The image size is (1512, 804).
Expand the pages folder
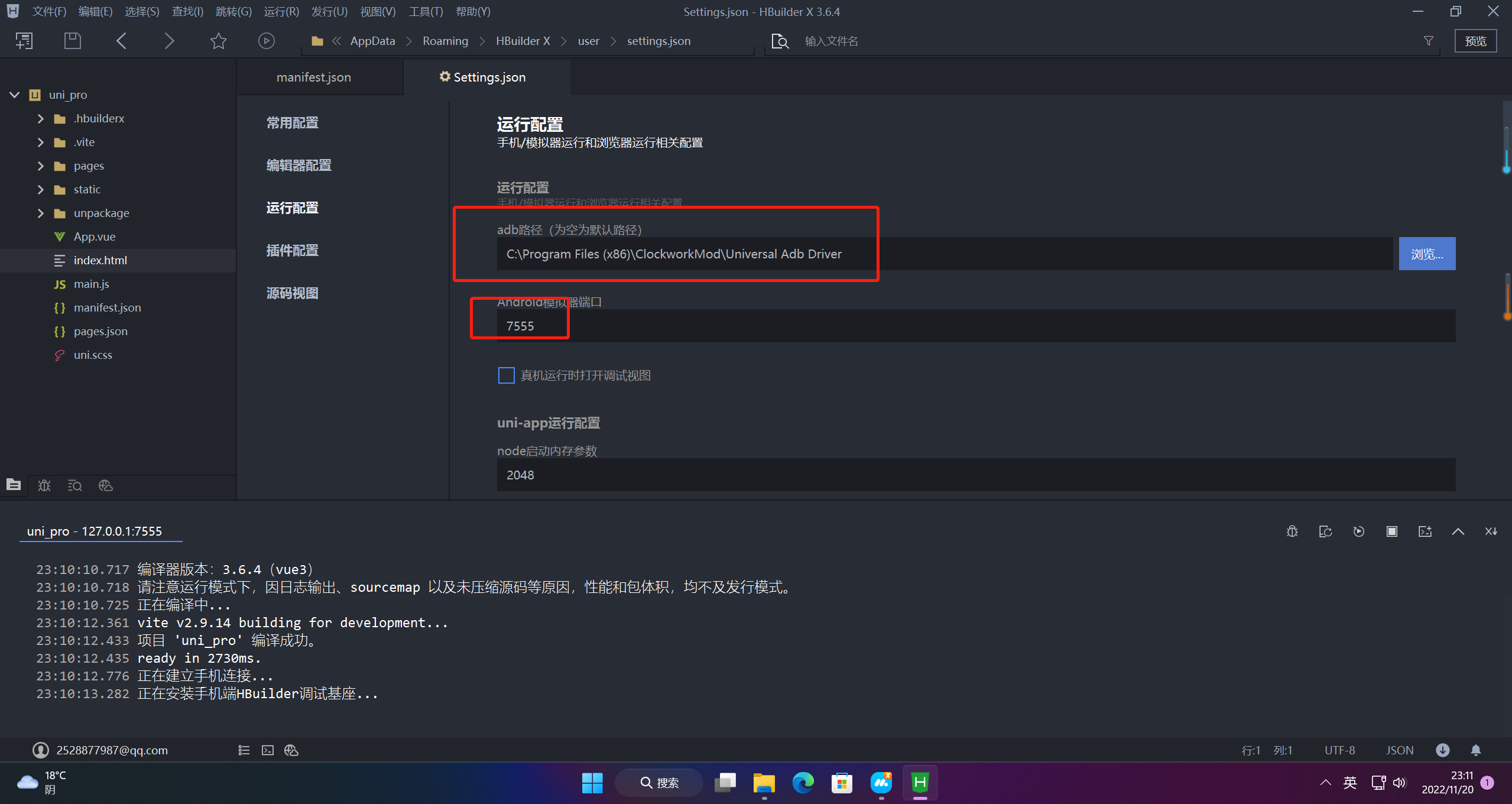(40, 166)
